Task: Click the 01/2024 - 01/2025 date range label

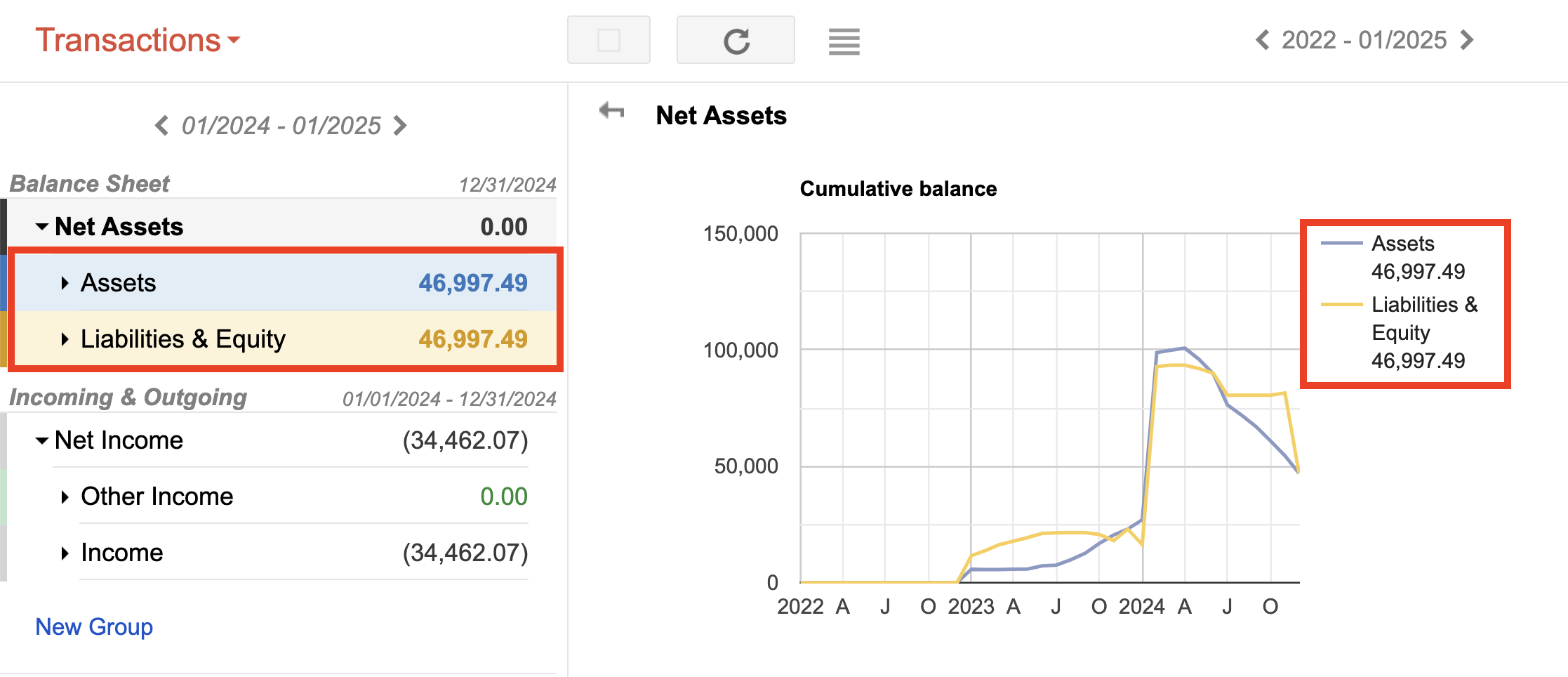Action: (x=281, y=126)
